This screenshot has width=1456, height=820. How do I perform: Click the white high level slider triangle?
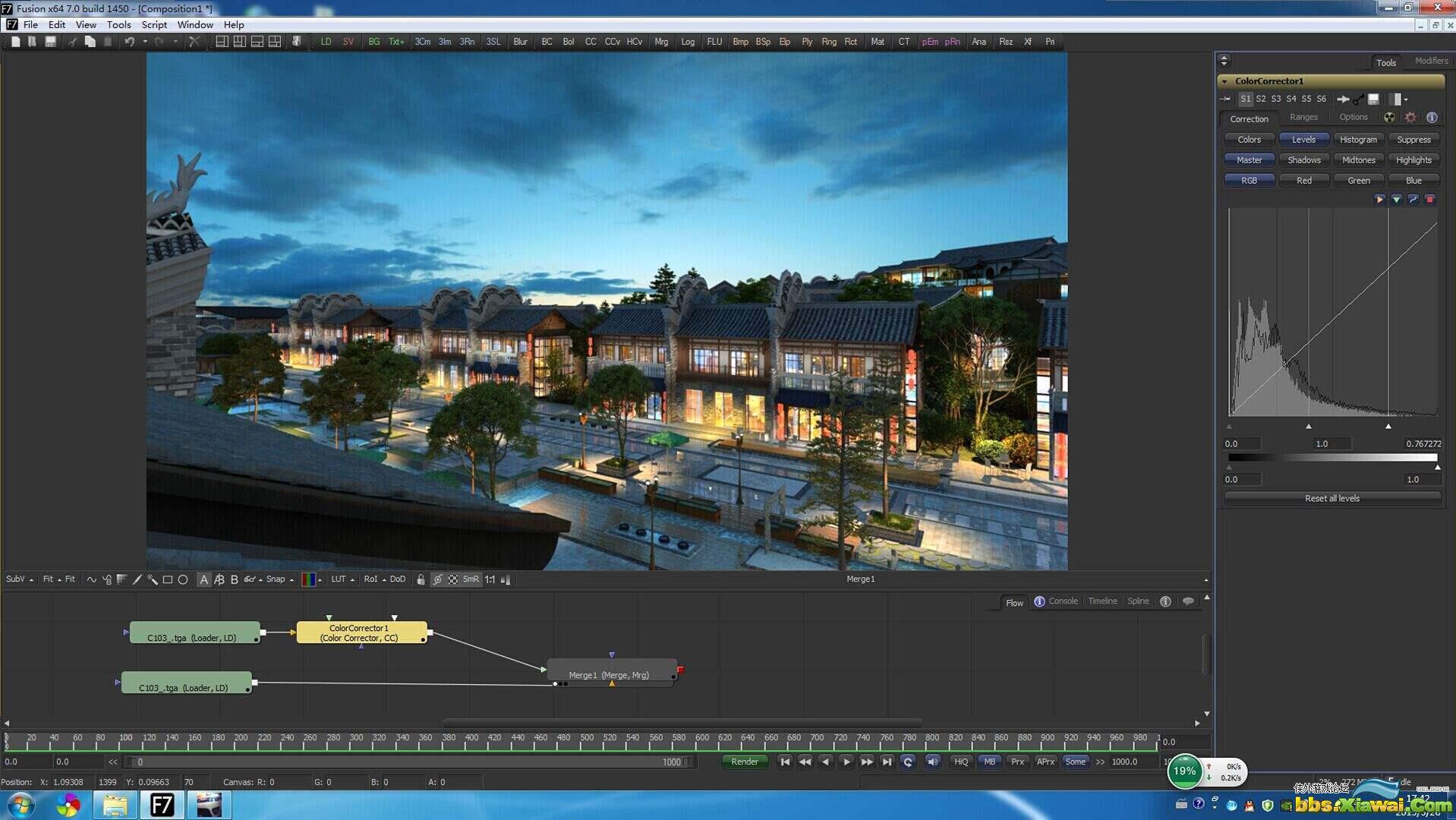pyautogui.click(x=1388, y=427)
